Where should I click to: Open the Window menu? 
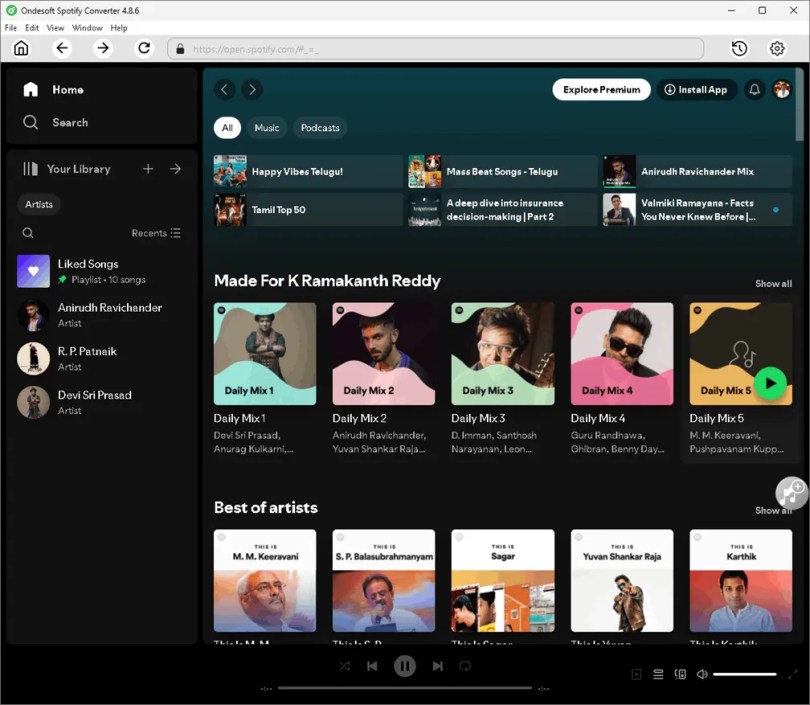click(87, 28)
